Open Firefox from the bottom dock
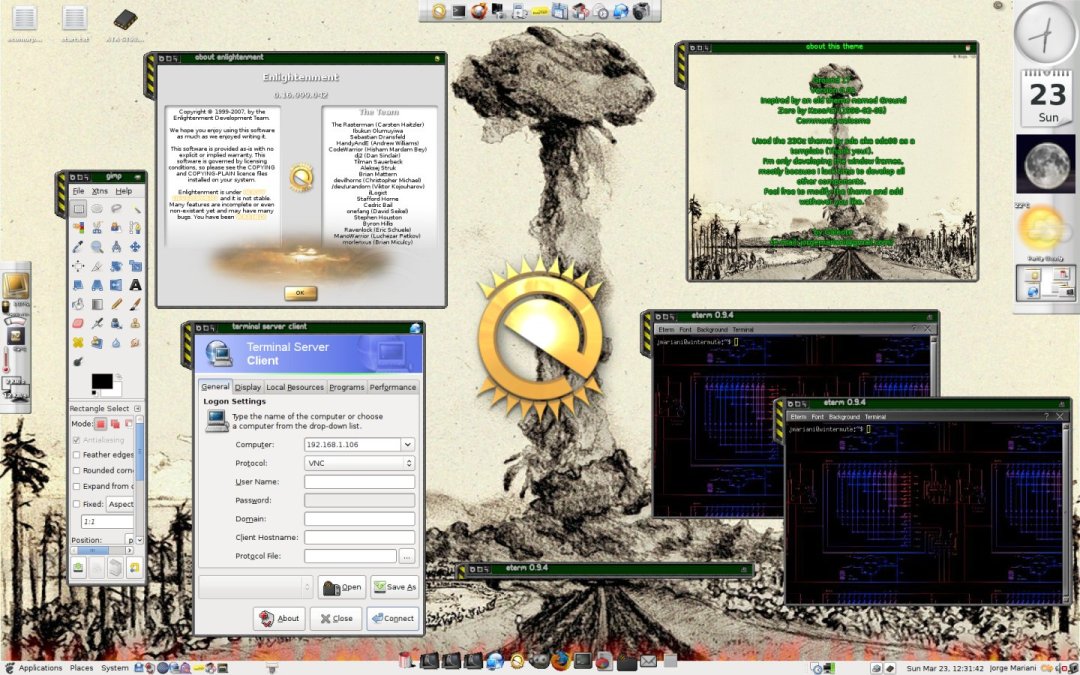This screenshot has height=675, width=1080. click(x=560, y=661)
